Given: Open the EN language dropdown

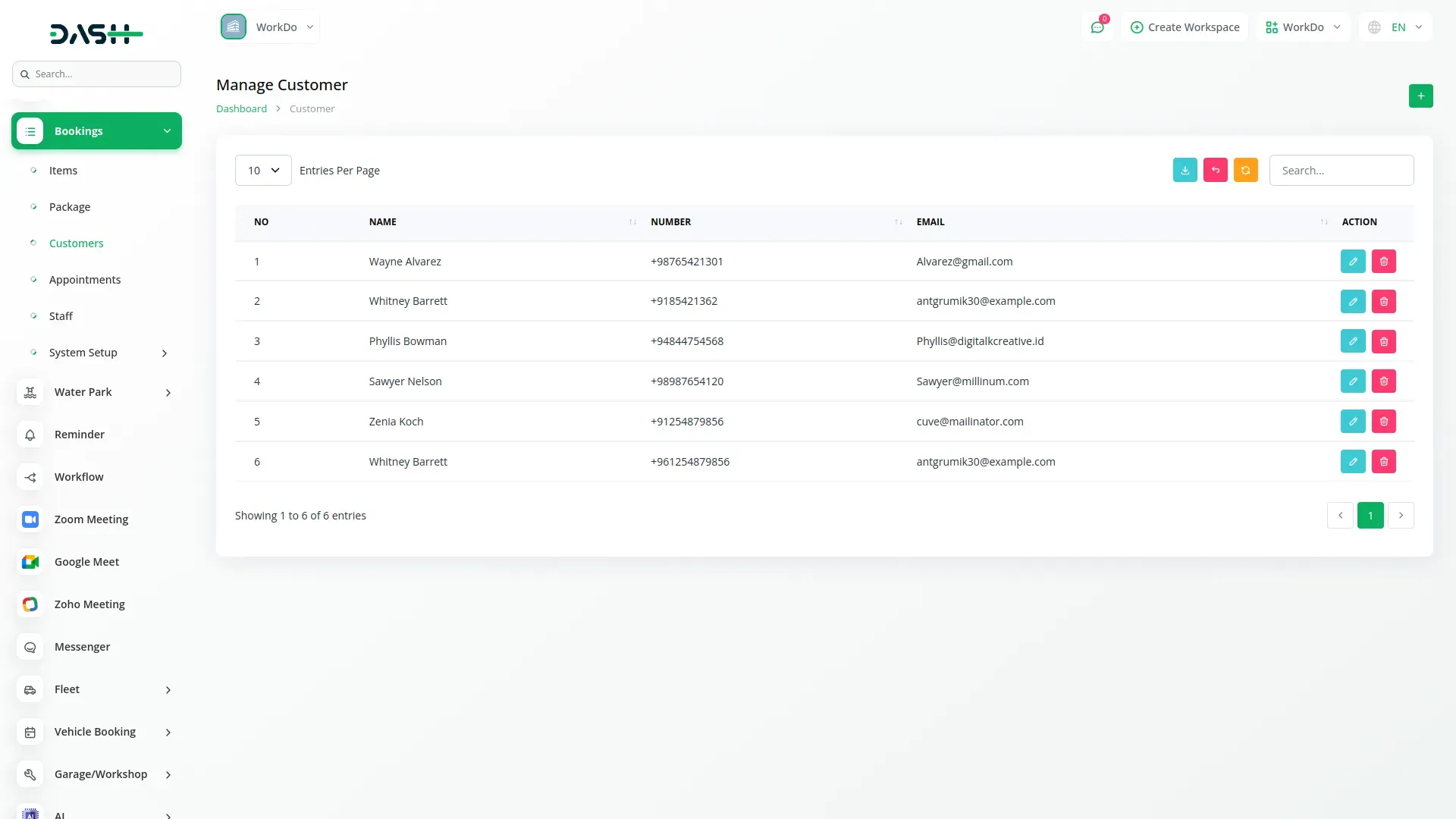Looking at the screenshot, I should [1397, 27].
